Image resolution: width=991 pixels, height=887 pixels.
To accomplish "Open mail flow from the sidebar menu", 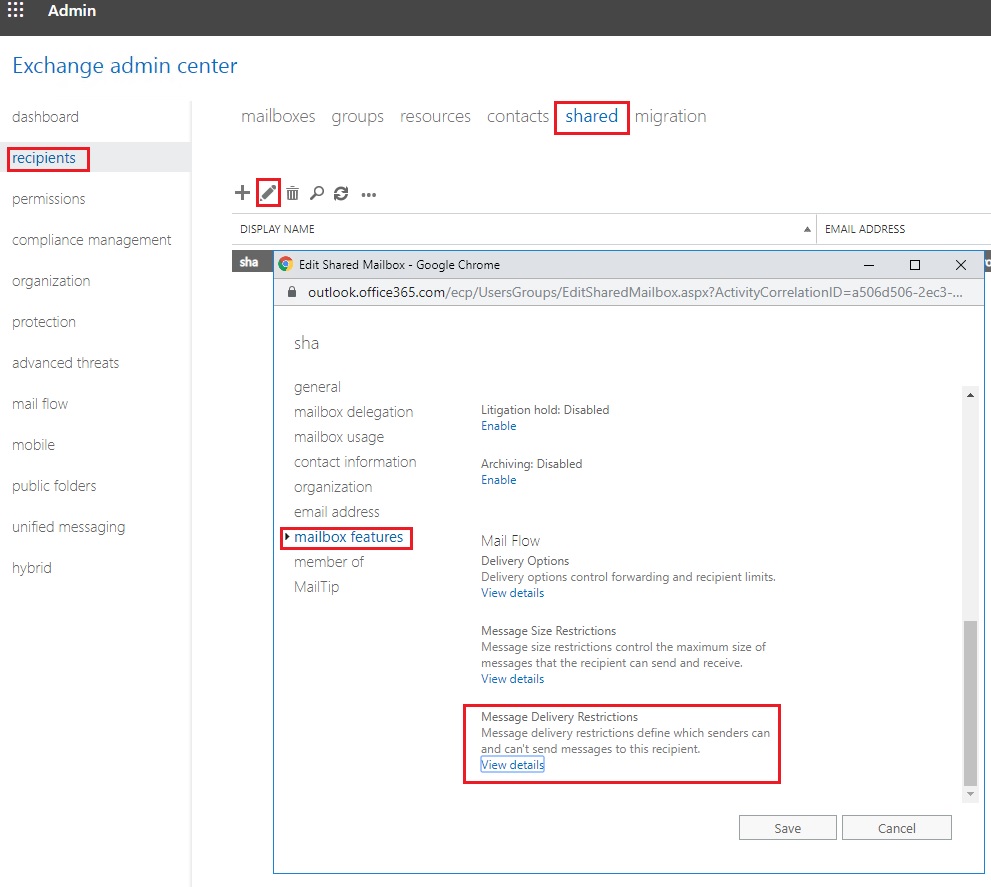I will pyautogui.click(x=39, y=404).
